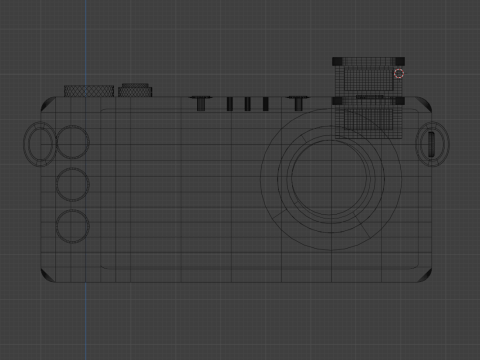480x360 pixels.
Task: Click the beveled bottom-right corner of camera body
Action: click(x=425, y=276)
